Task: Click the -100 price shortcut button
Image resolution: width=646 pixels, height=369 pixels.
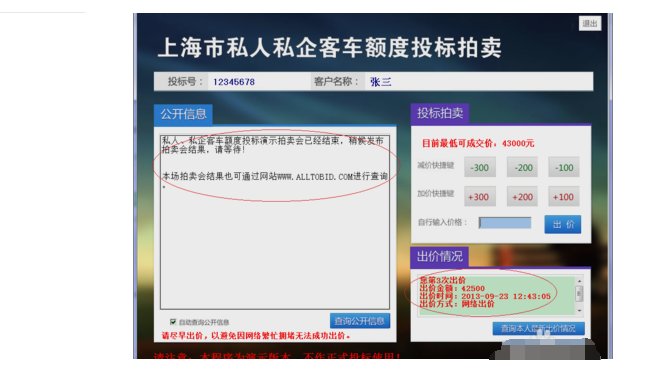Action: click(564, 168)
